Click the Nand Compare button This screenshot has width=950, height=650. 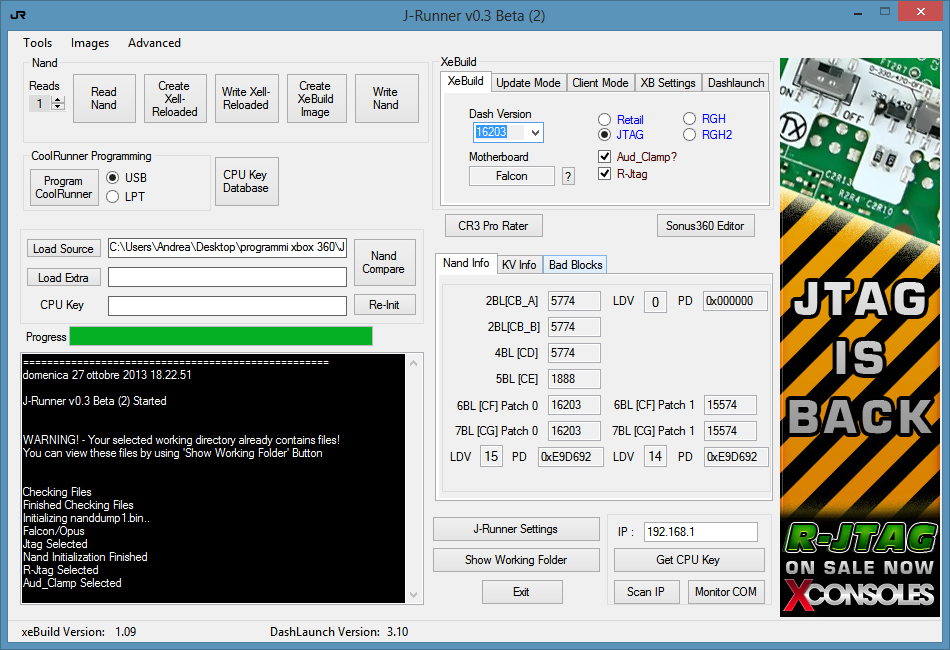click(x=384, y=262)
